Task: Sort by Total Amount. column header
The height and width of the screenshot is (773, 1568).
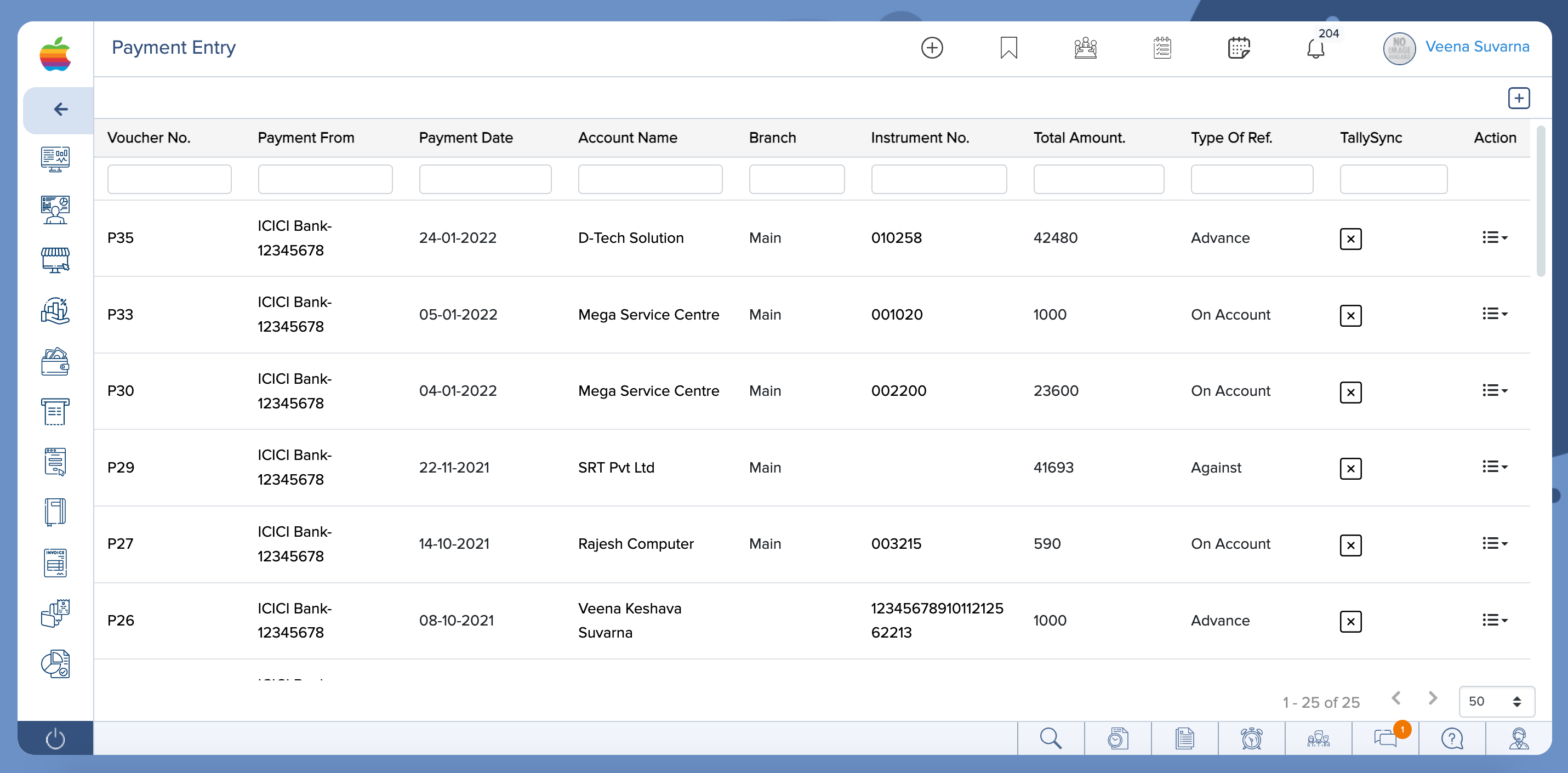Action: [x=1079, y=138]
